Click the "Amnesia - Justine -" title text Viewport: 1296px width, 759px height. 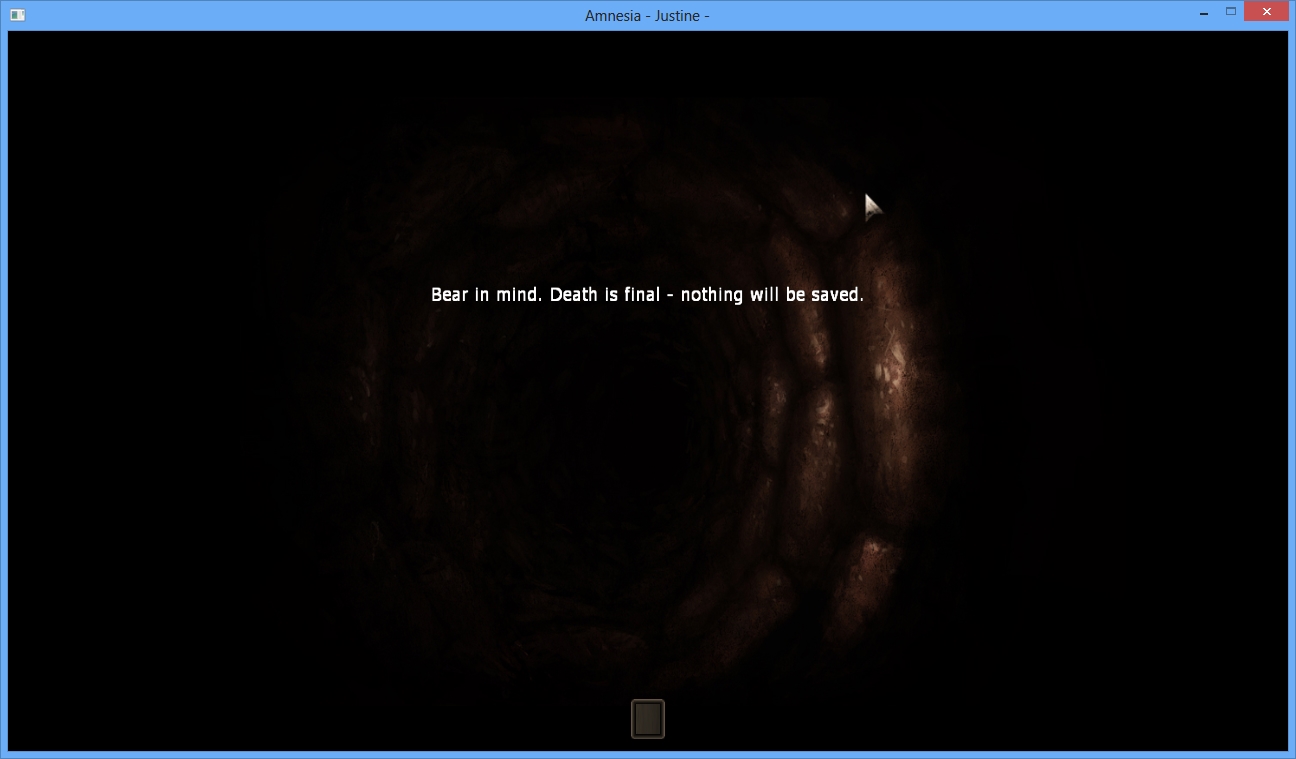coord(647,15)
